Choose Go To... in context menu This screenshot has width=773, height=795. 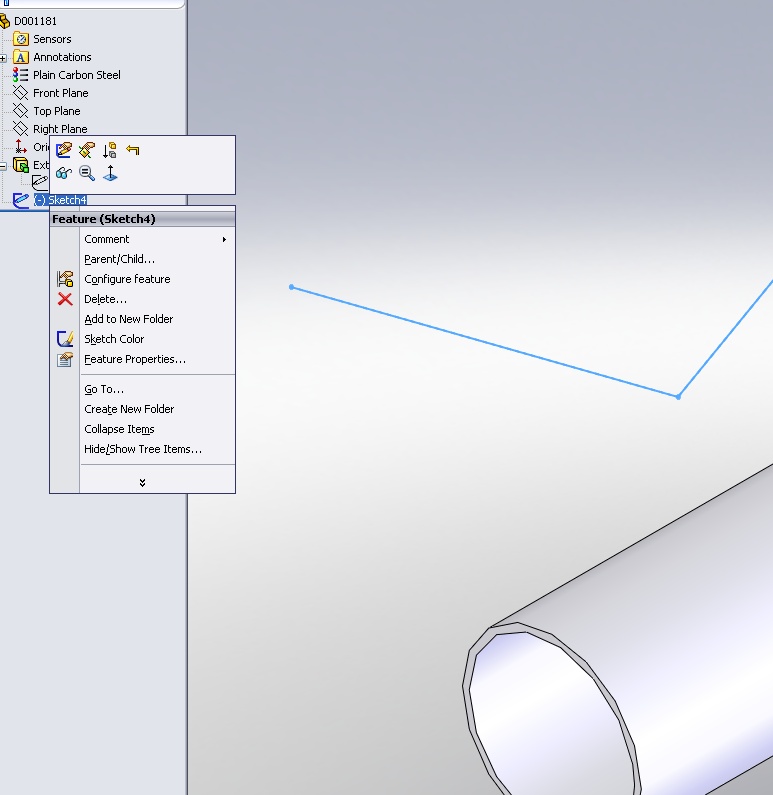point(104,389)
